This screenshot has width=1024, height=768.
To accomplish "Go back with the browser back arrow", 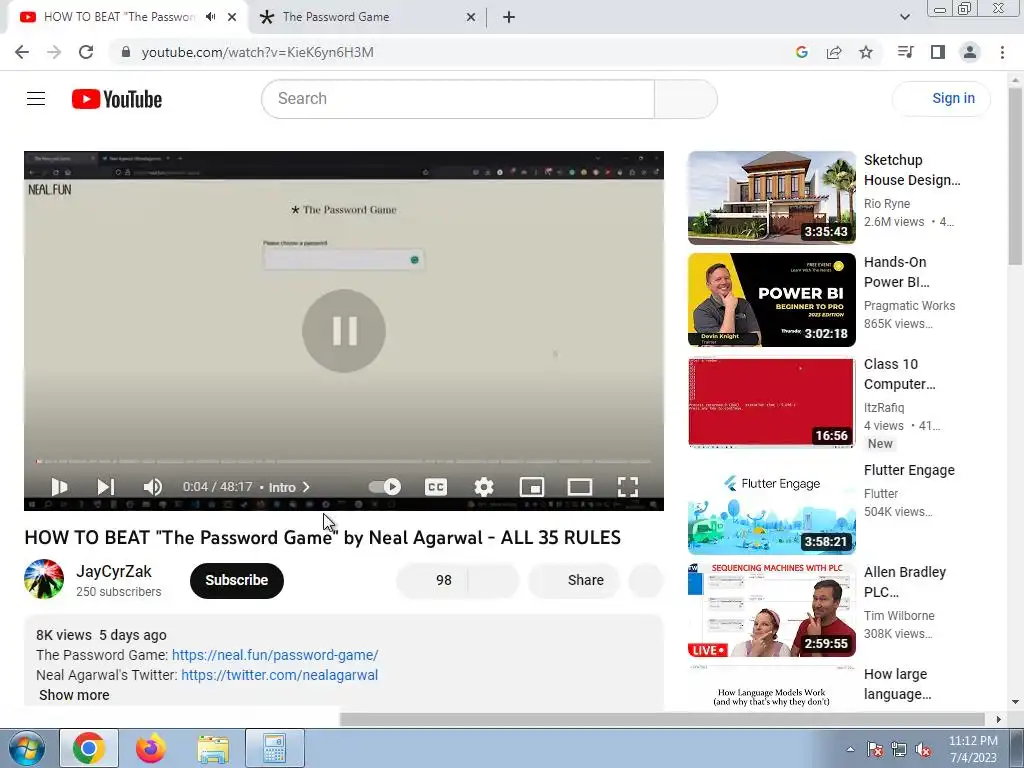I will [x=22, y=52].
